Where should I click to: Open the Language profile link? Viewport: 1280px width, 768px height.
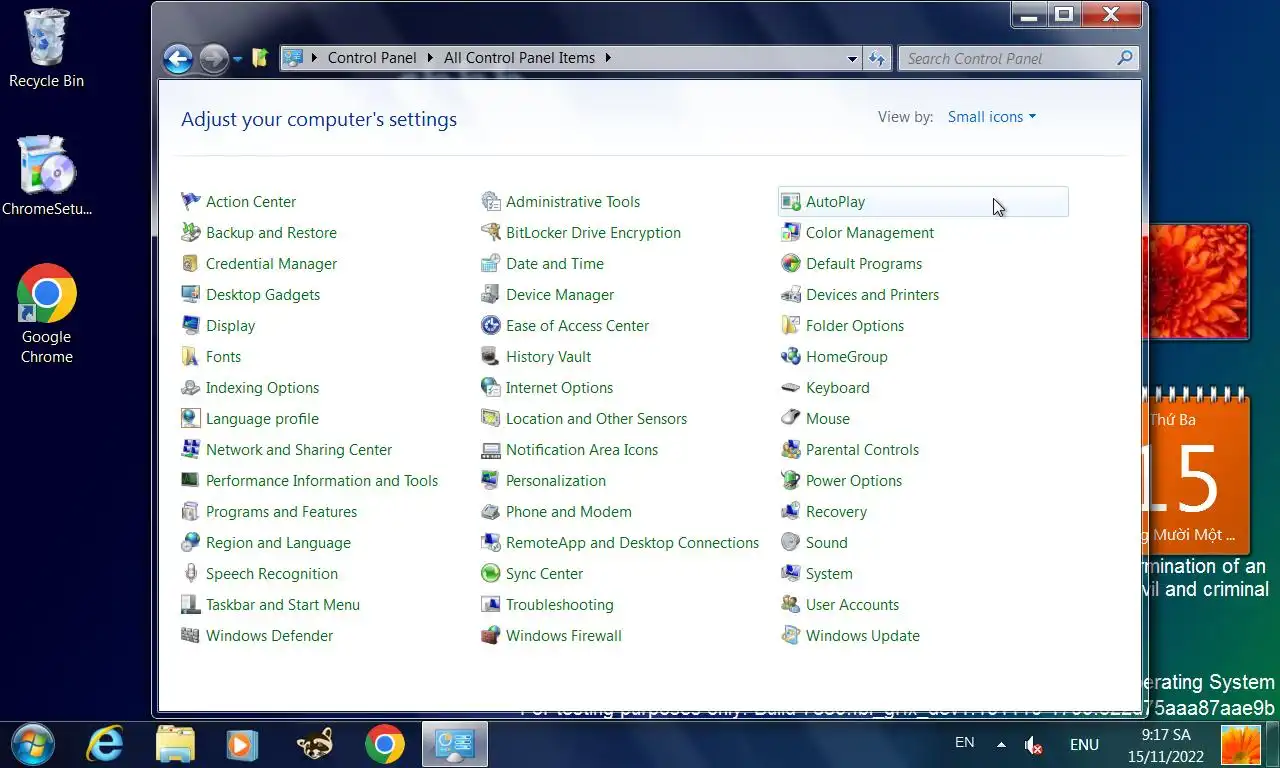coord(262,419)
